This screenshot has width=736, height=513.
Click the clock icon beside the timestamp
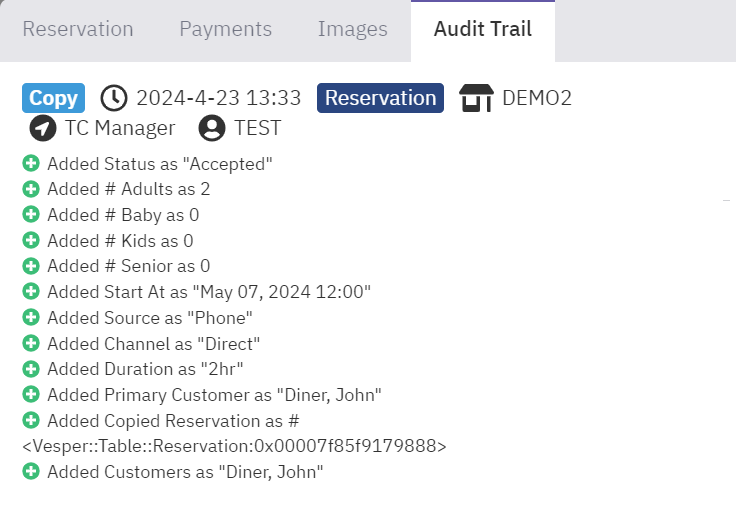[115, 98]
